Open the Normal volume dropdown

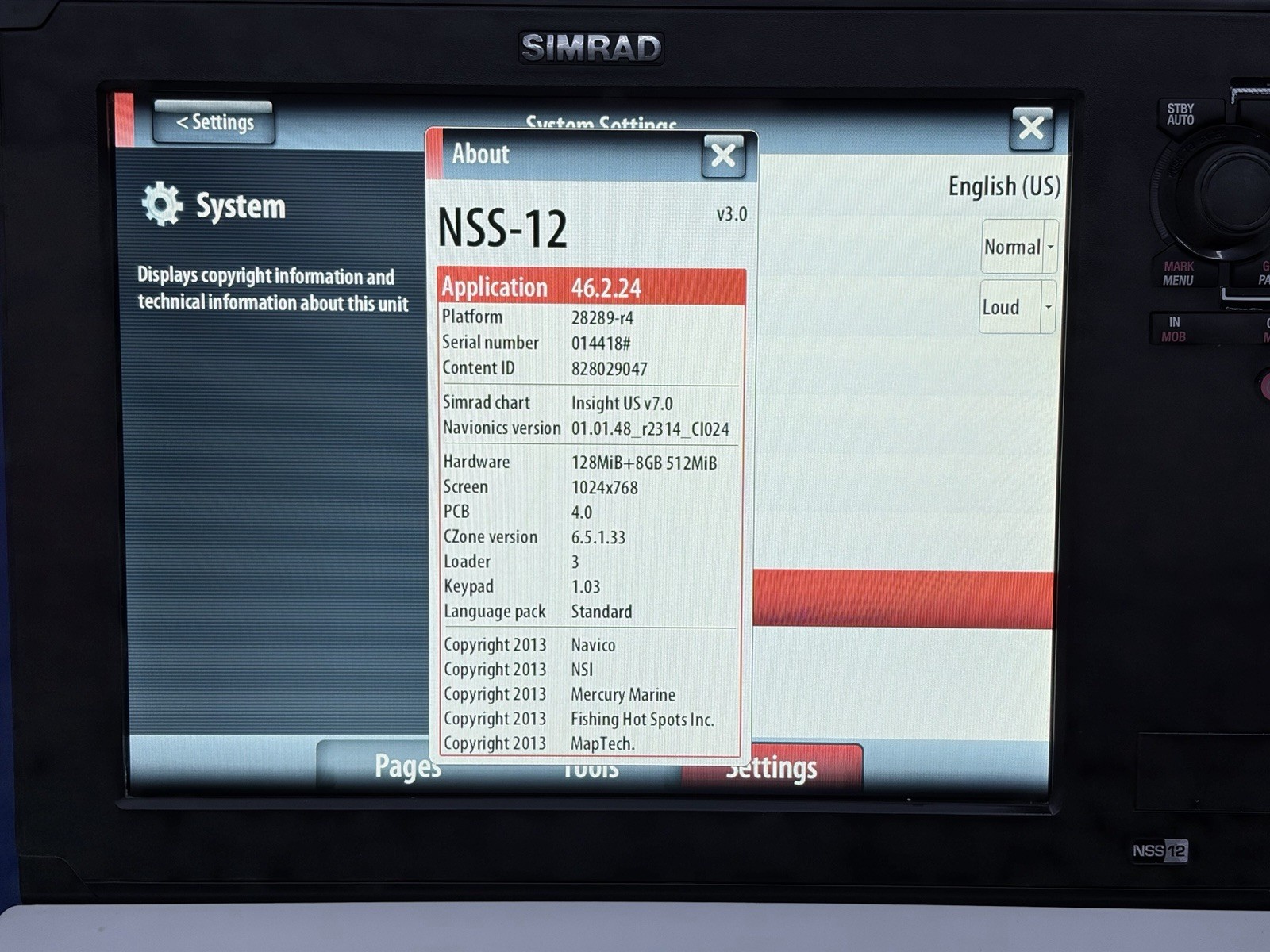point(1014,247)
